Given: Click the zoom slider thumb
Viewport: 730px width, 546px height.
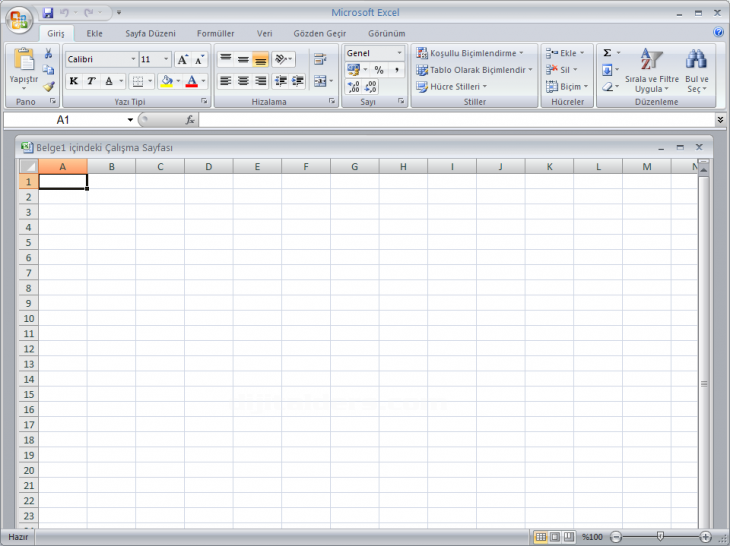Looking at the screenshot, I should [660, 537].
